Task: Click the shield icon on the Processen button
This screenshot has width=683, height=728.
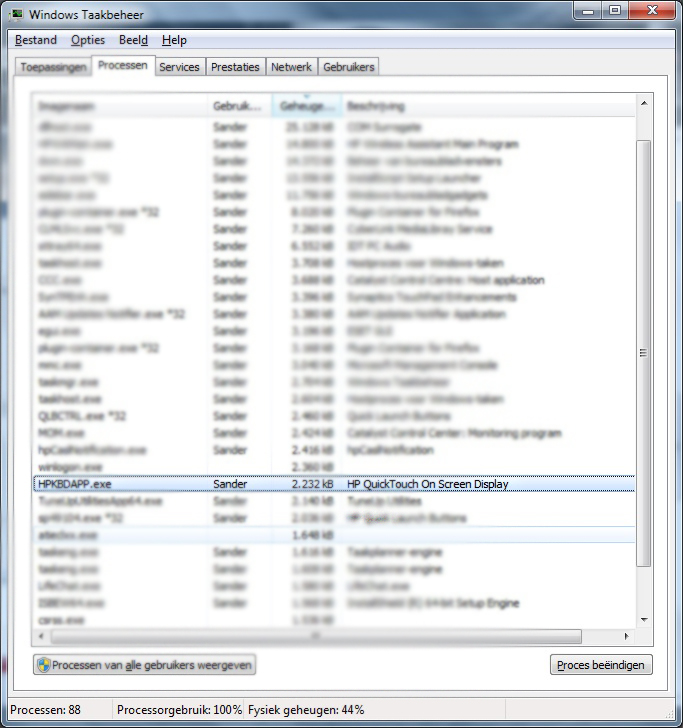Action: point(44,665)
